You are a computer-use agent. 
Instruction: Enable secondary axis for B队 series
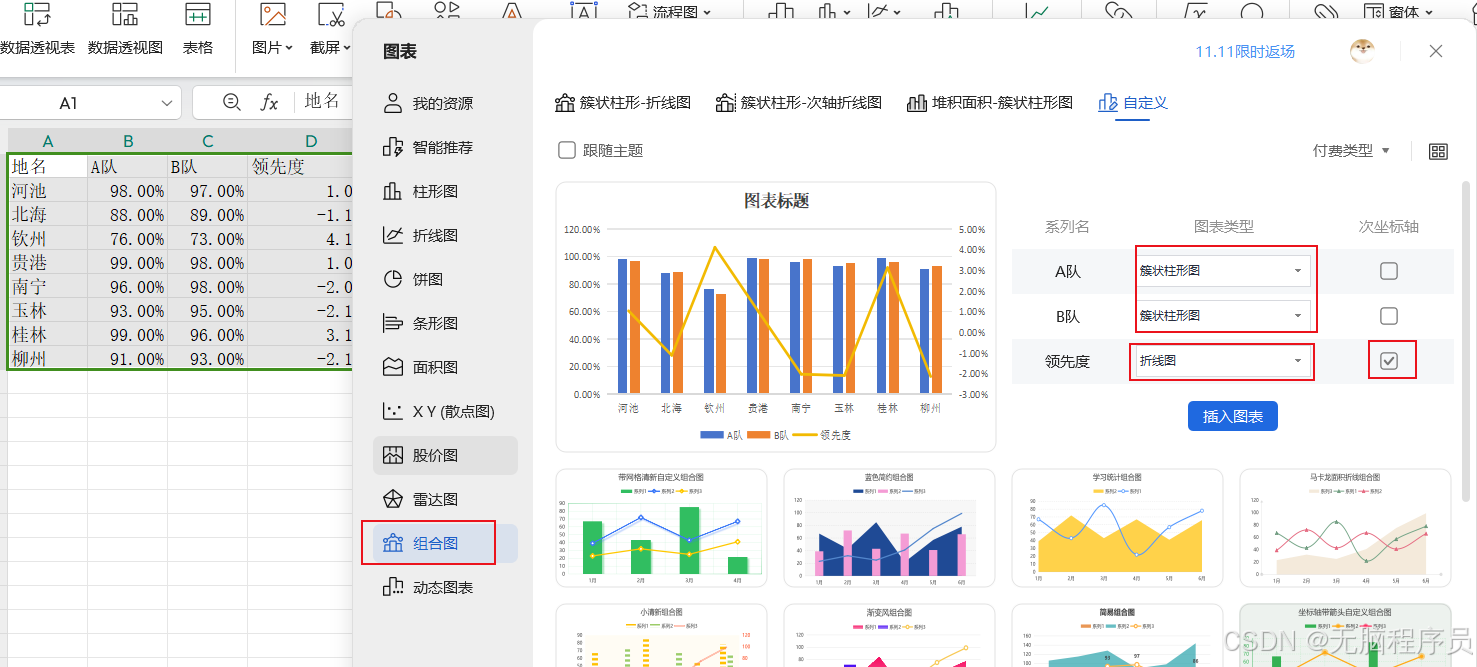(x=1389, y=316)
